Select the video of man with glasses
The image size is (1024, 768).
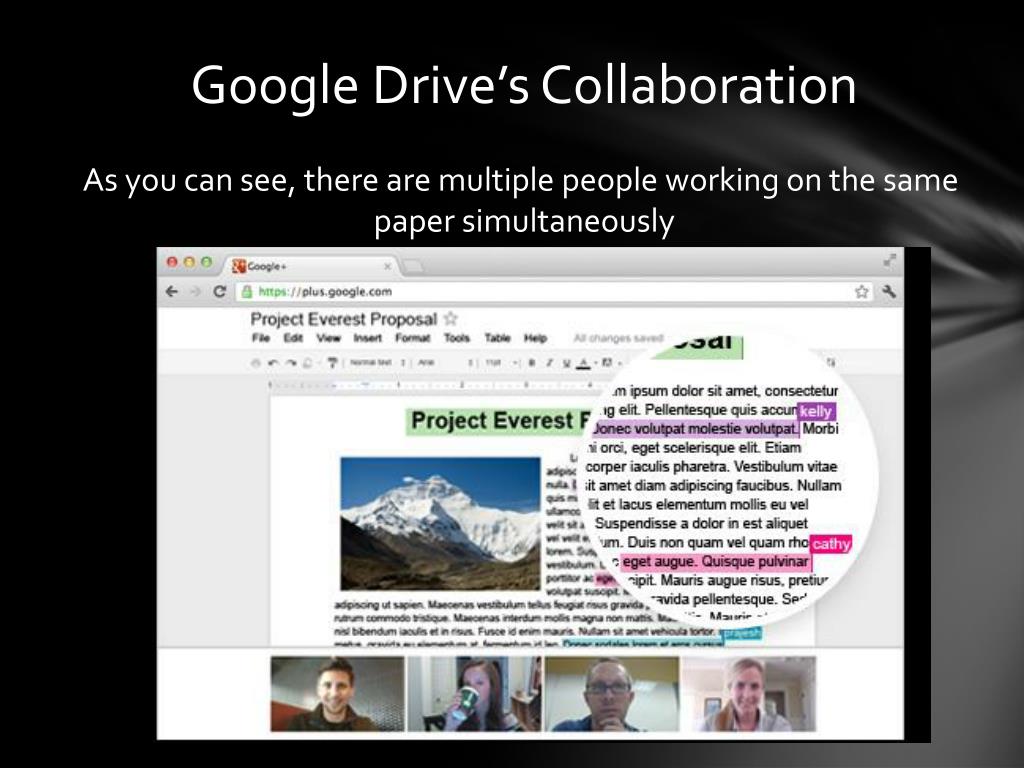coord(612,694)
